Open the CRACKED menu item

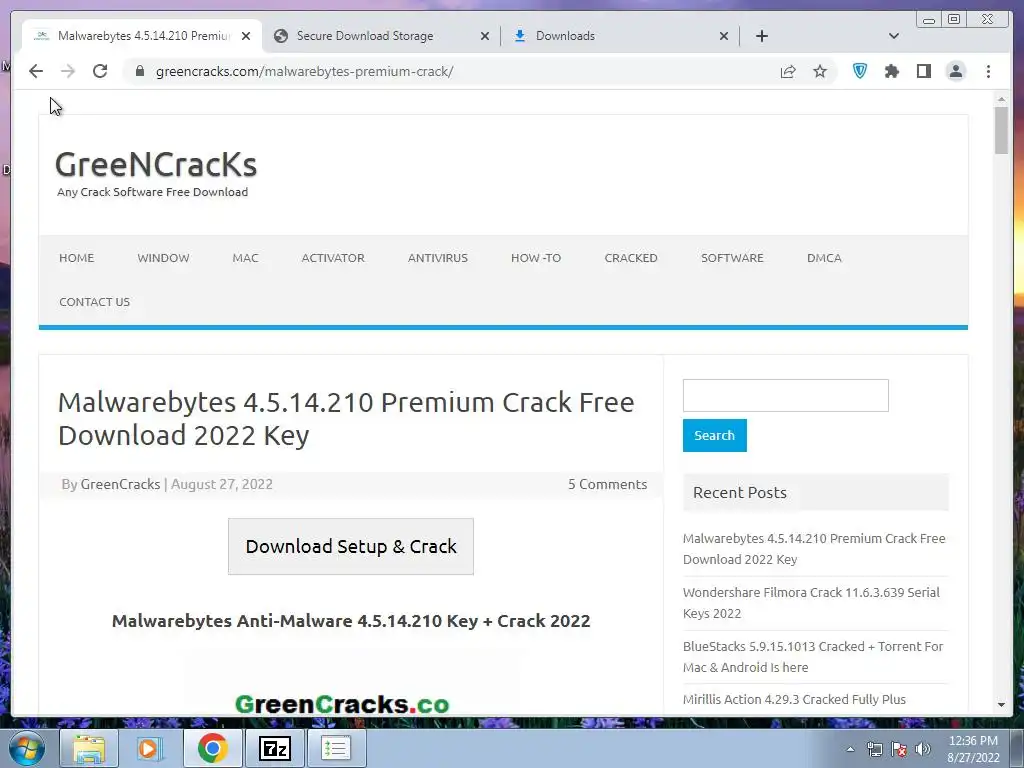(631, 258)
